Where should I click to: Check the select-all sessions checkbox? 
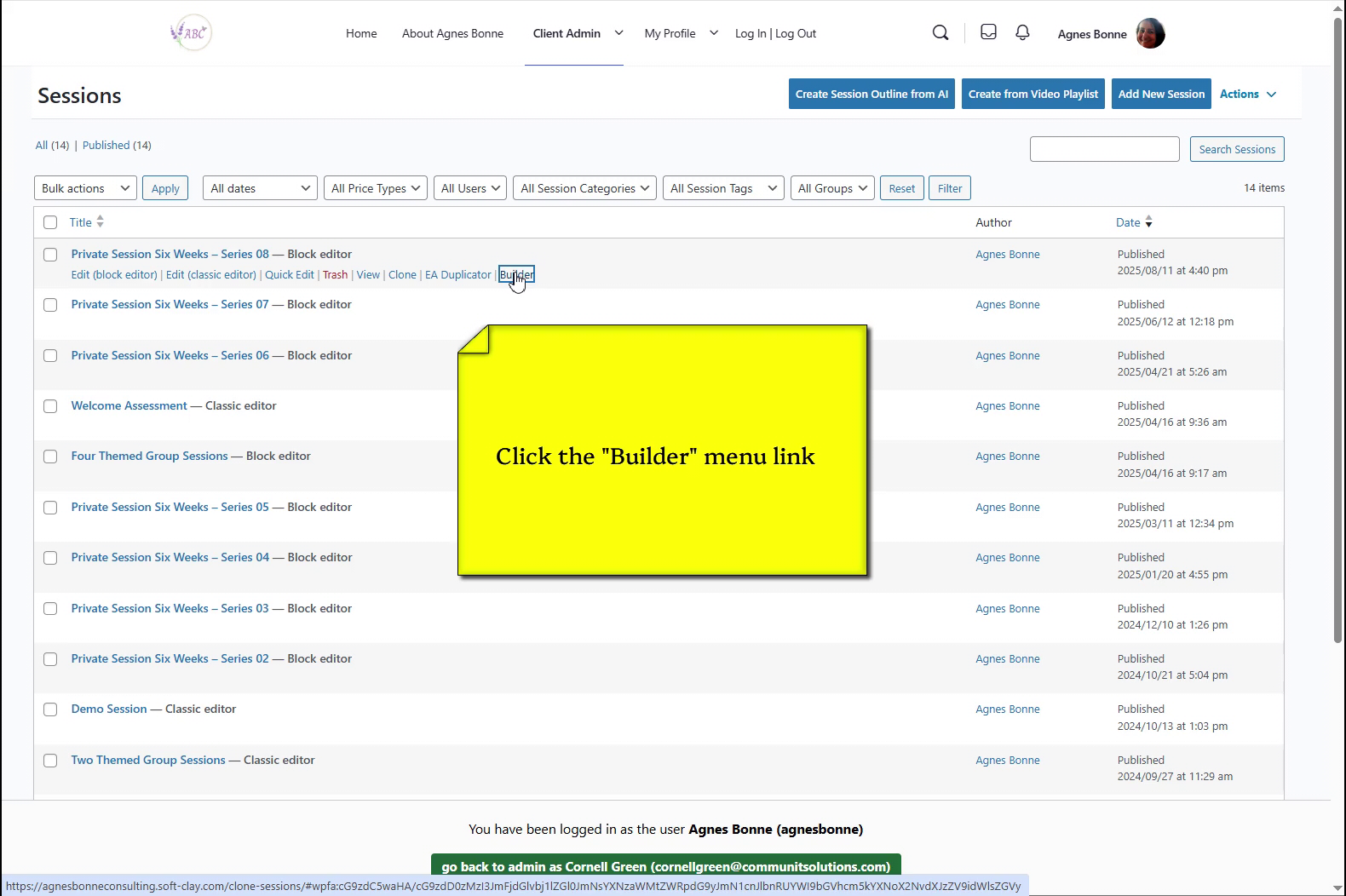pos(50,222)
